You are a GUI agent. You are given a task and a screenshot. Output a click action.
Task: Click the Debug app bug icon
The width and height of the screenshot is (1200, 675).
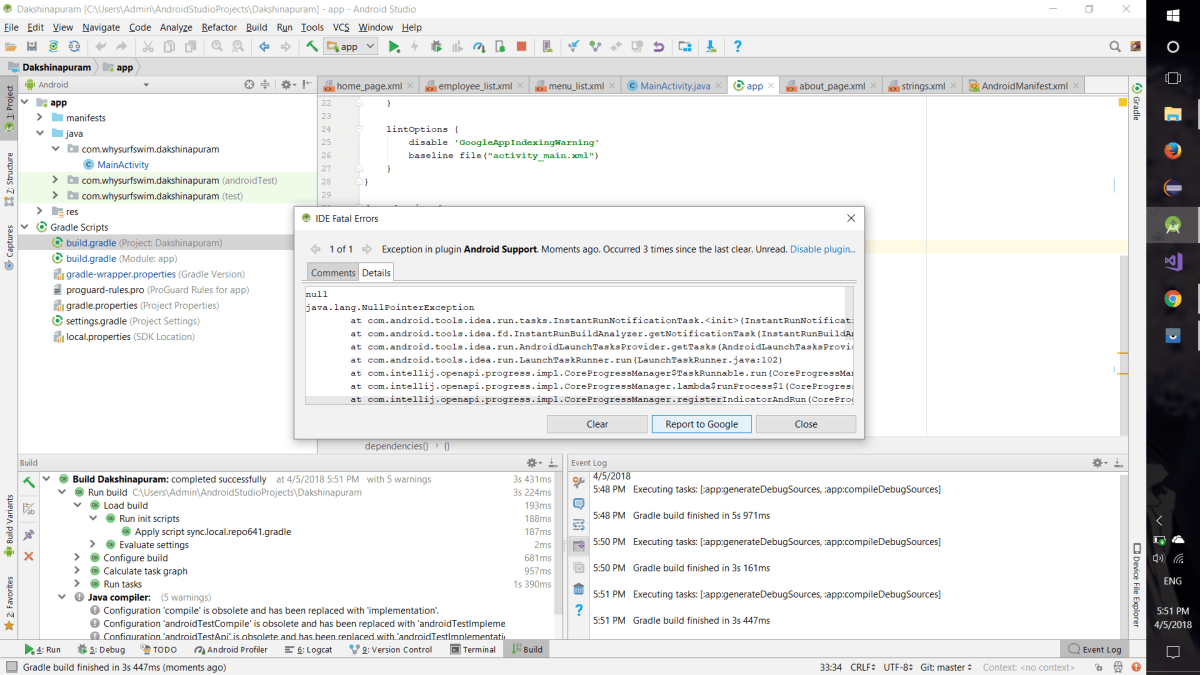[436, 47]
